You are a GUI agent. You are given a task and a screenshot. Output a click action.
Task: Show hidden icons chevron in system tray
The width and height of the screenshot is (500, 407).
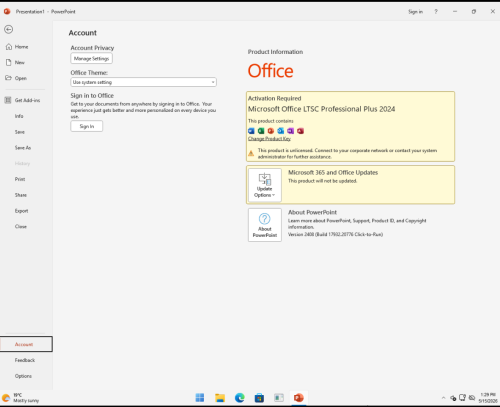click(x=443, y=398)
